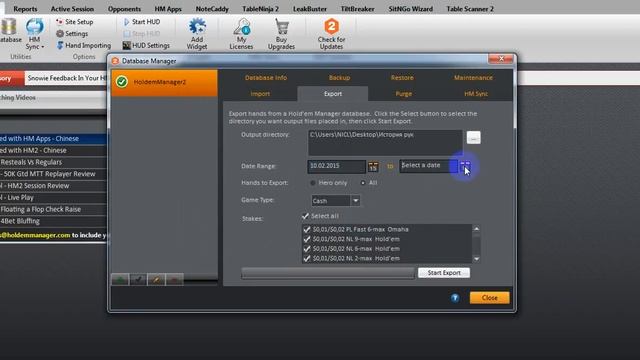The width and height of the screenshot is (640, 360).
Task: Click the red remove database icon
Action: tap(175, 280)
